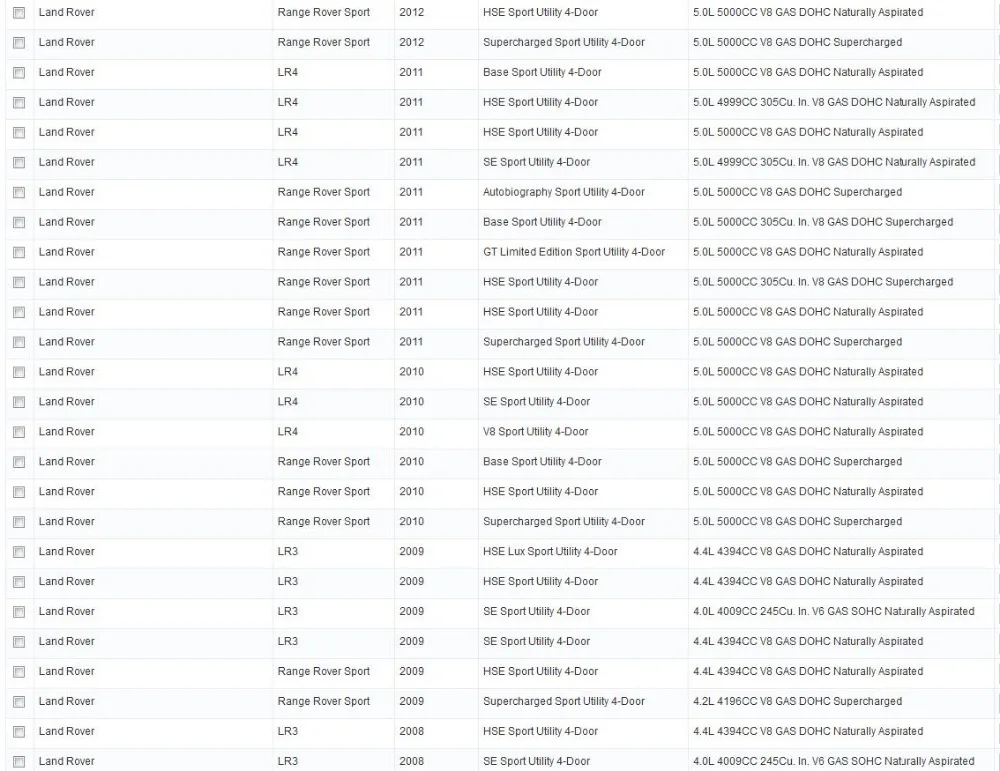Screen dimensions: 1000x771
Task: Click 2011 LR4 SE '5.0L 4999CC 305Cu. In.' engine cell
Action: point(834,162)
